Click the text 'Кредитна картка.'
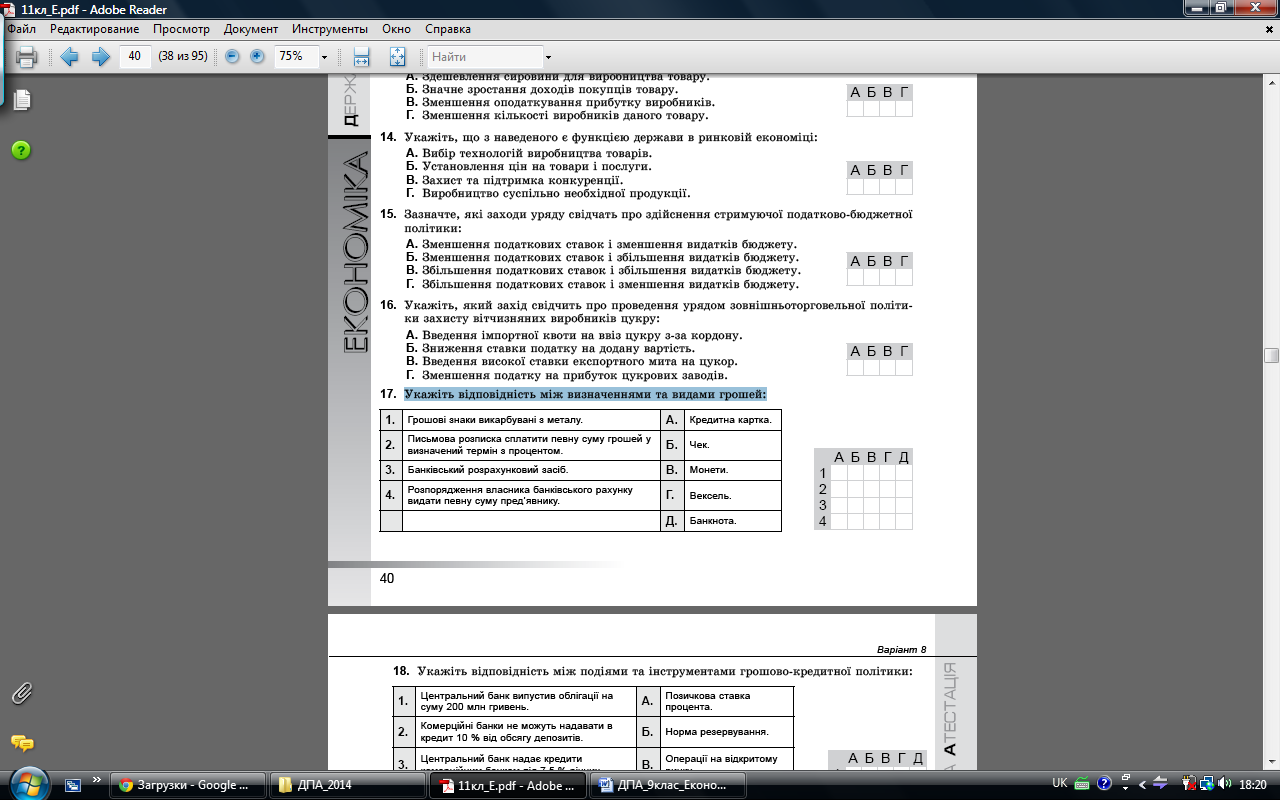The height and width of the screenshot is (800, 1280). click(730, 420)
